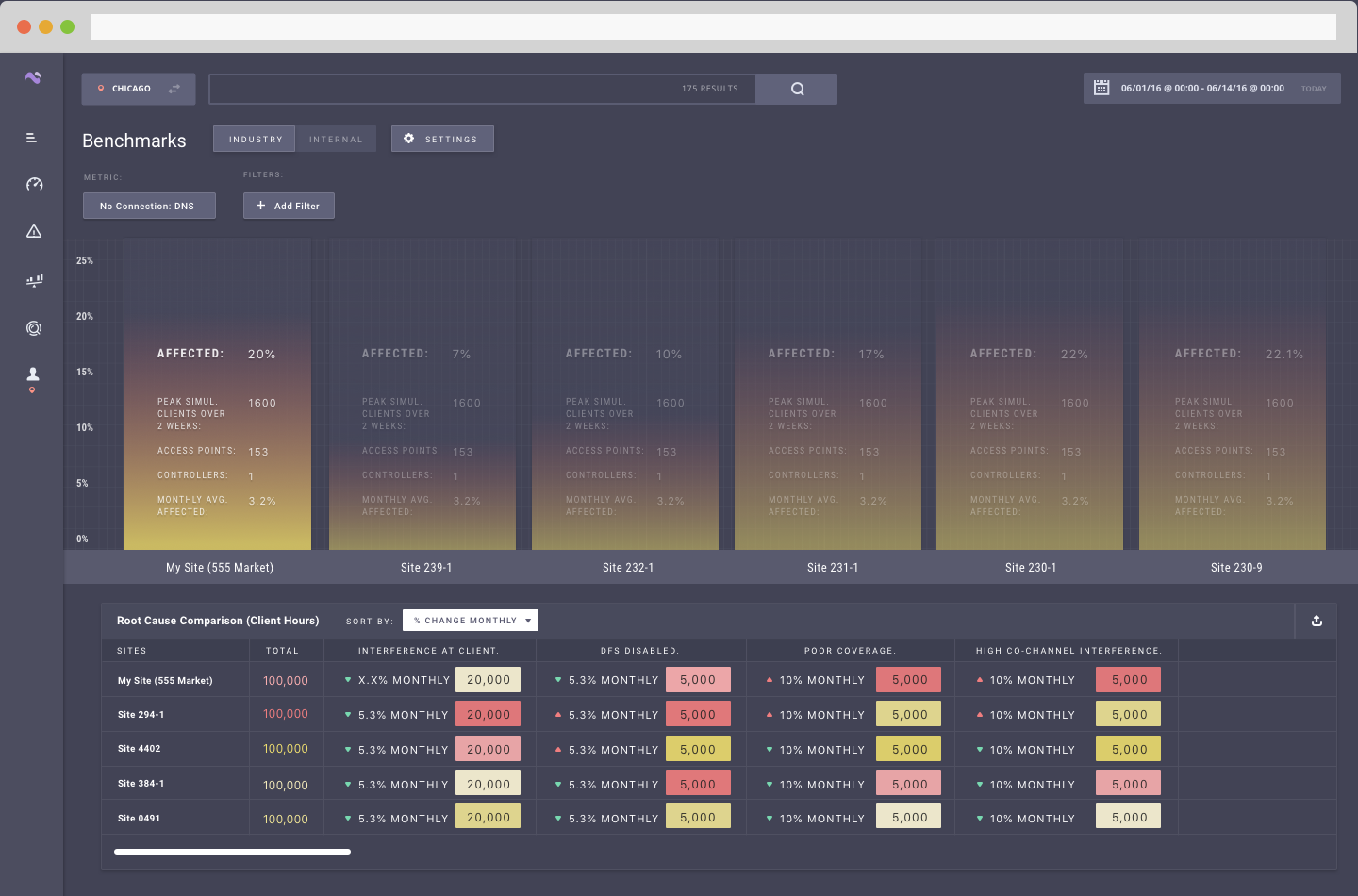
Task: Click My Site (555 Market) total 100,000
Action: (x=286, y=681)
